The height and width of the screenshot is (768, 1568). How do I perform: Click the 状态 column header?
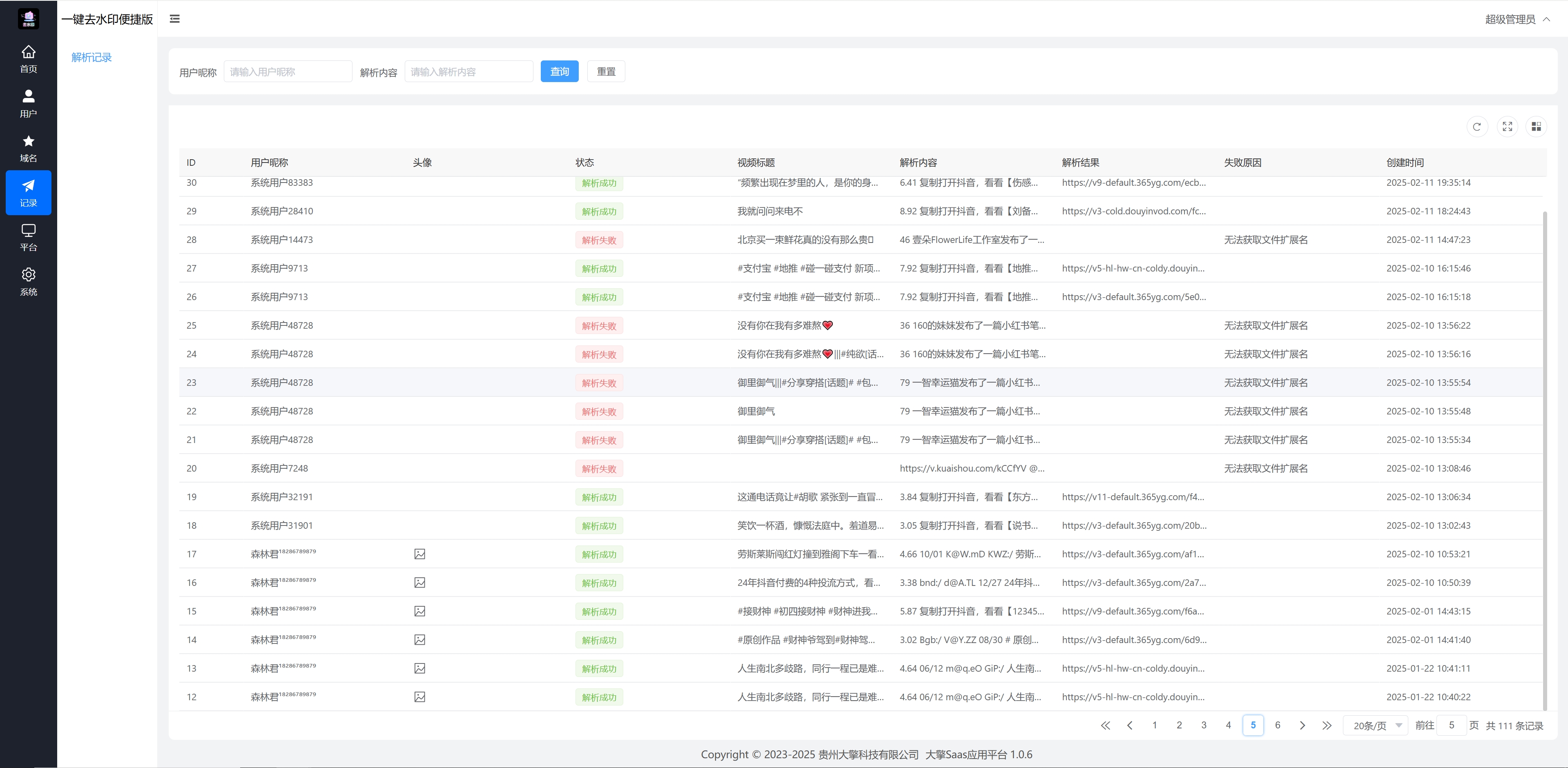(x=584, y=163)
